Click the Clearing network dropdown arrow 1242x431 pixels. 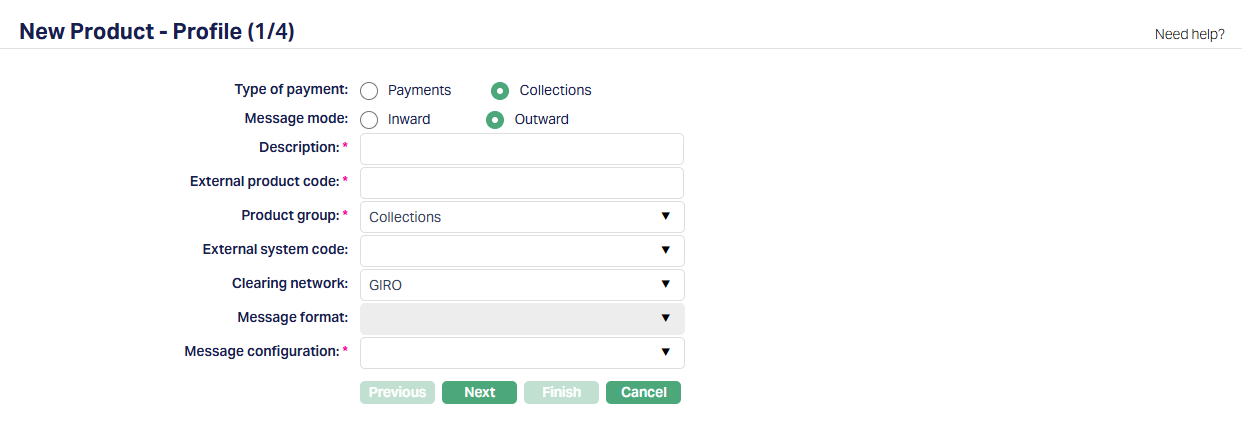pos(666,285)
